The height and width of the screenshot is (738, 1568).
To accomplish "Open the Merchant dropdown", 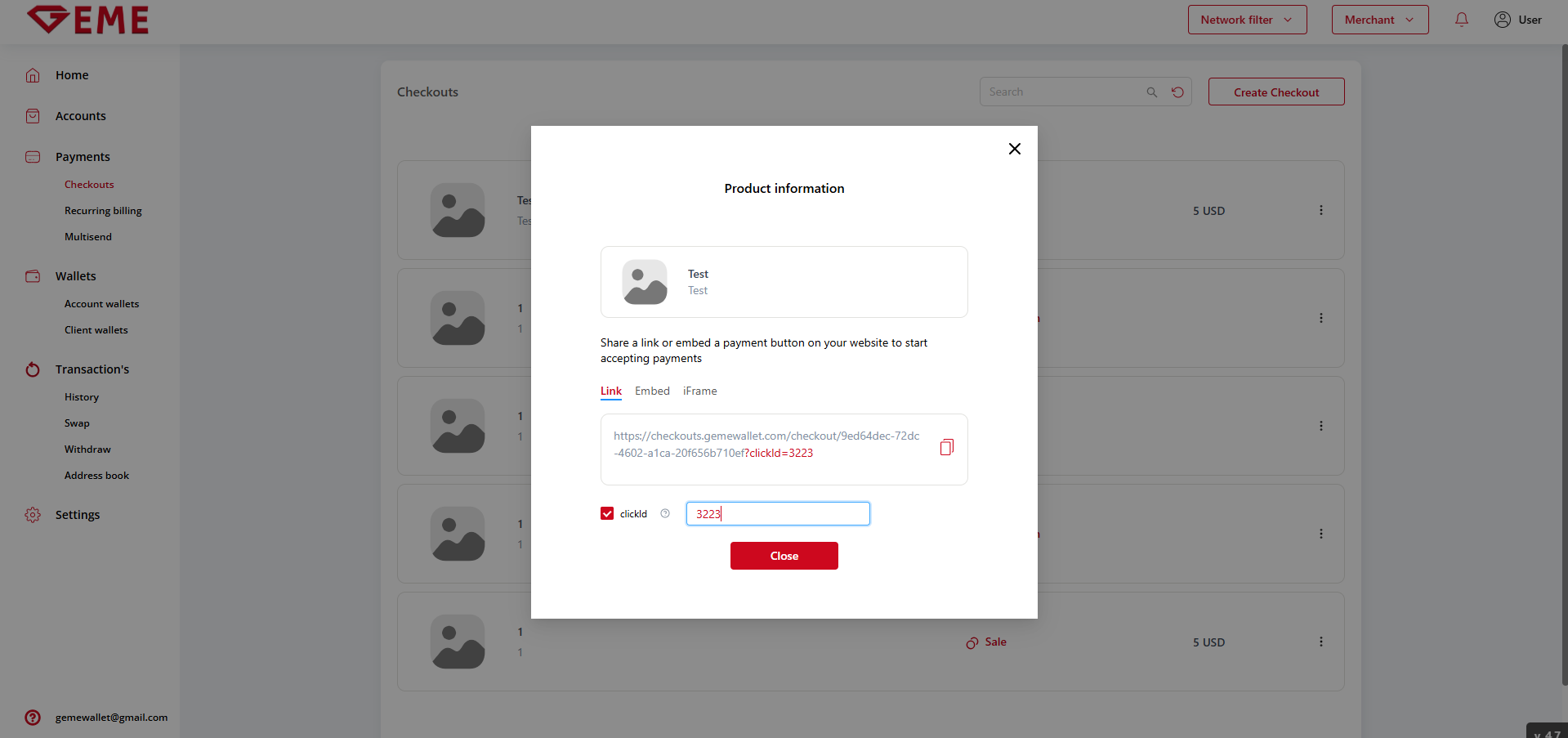I will 1379,20.
